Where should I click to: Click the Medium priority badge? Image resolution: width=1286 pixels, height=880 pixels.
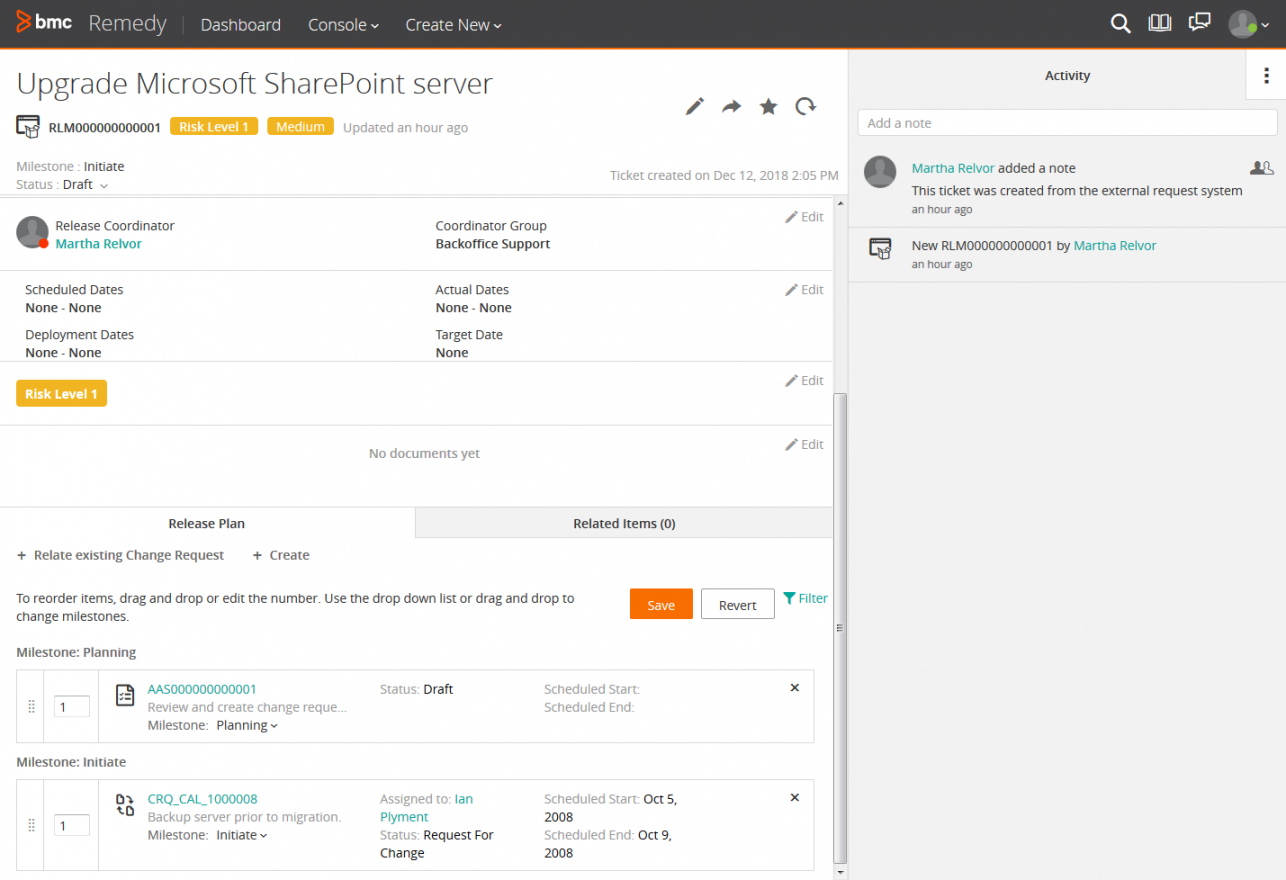pos(300,127)
